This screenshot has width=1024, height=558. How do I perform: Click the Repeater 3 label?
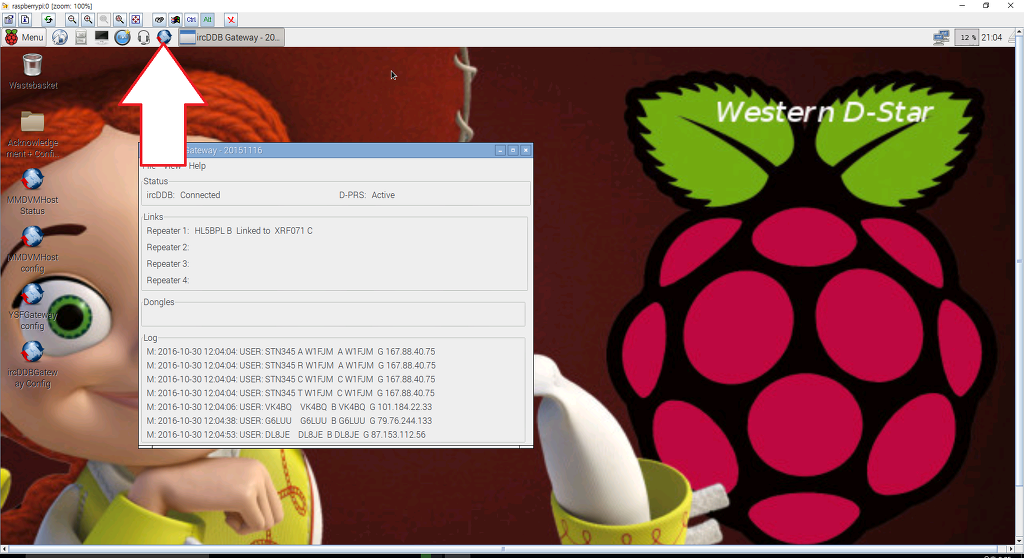pos(168,263)
